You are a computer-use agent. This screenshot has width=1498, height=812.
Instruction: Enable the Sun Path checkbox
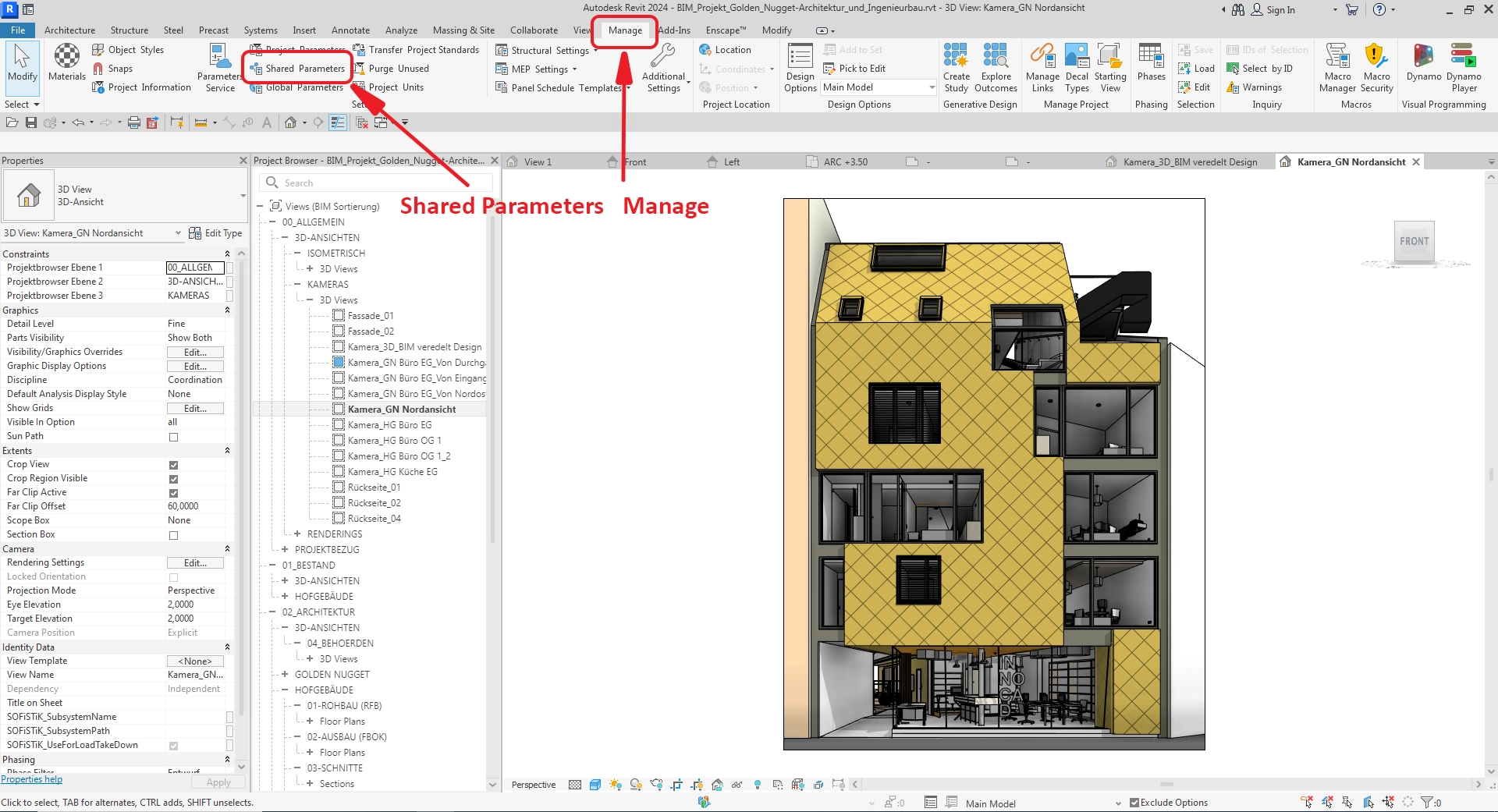(x=173, y=437)
